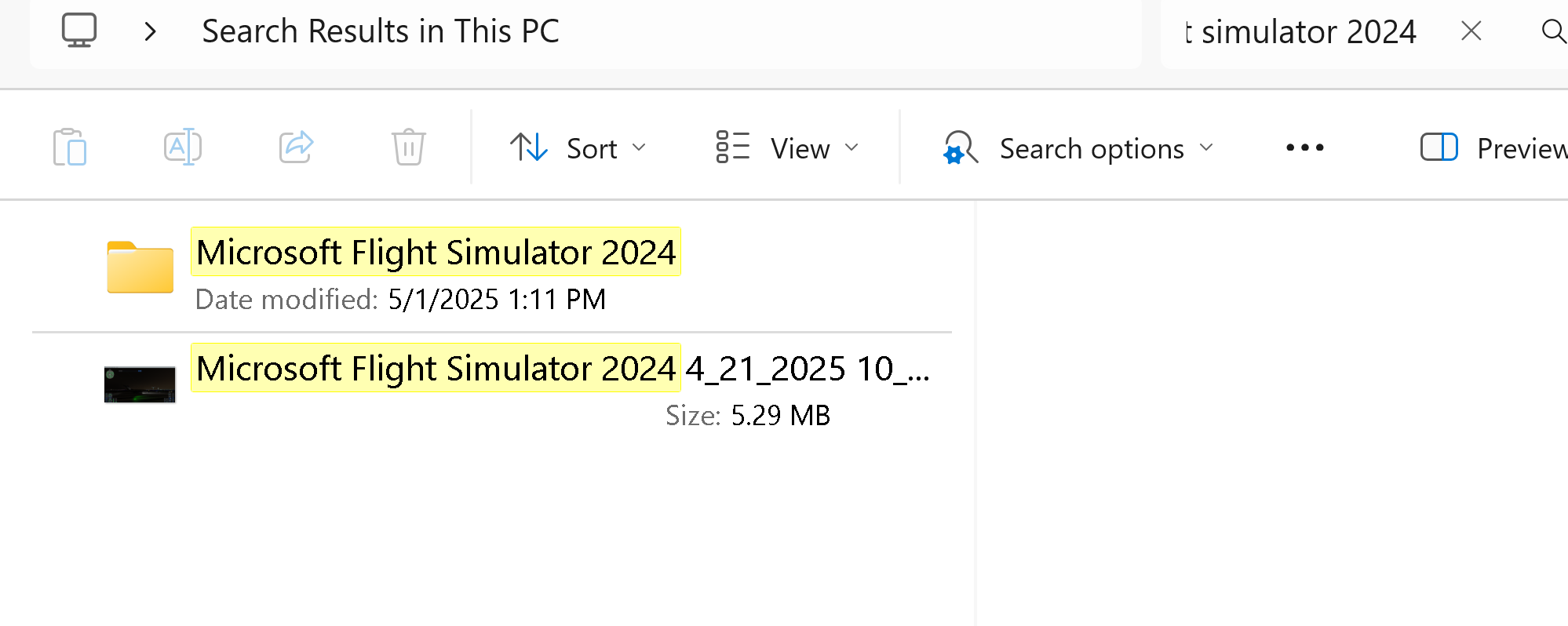
Task: Click Search Results in This PC breadcrumb
Action: coord(381,31)
